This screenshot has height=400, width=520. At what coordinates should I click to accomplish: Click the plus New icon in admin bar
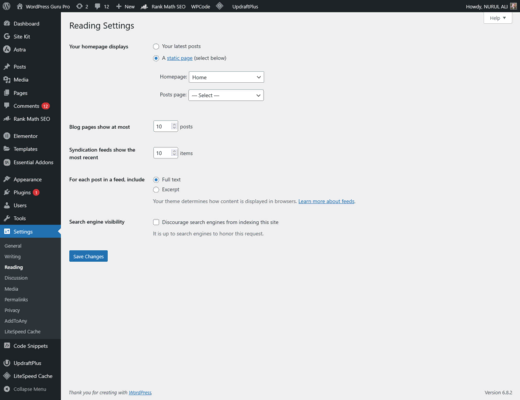click(x=119, y=6)
